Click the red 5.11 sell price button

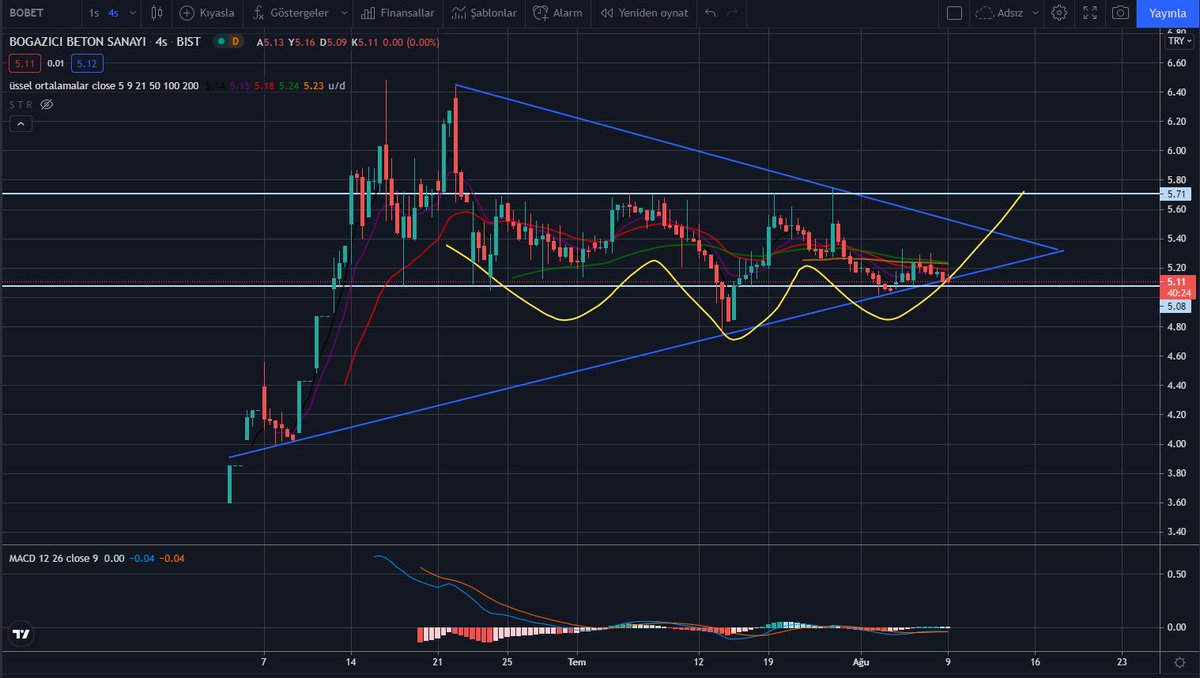(23, 63)
